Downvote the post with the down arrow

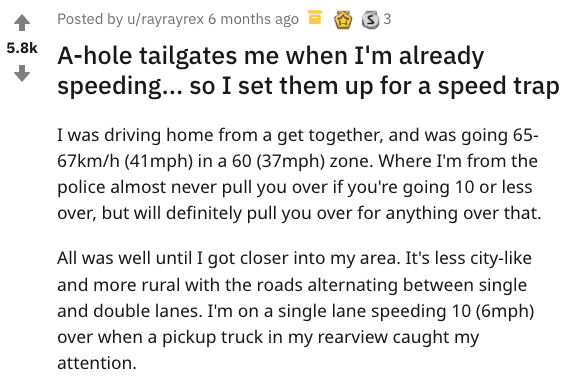[x=22, y=73]
